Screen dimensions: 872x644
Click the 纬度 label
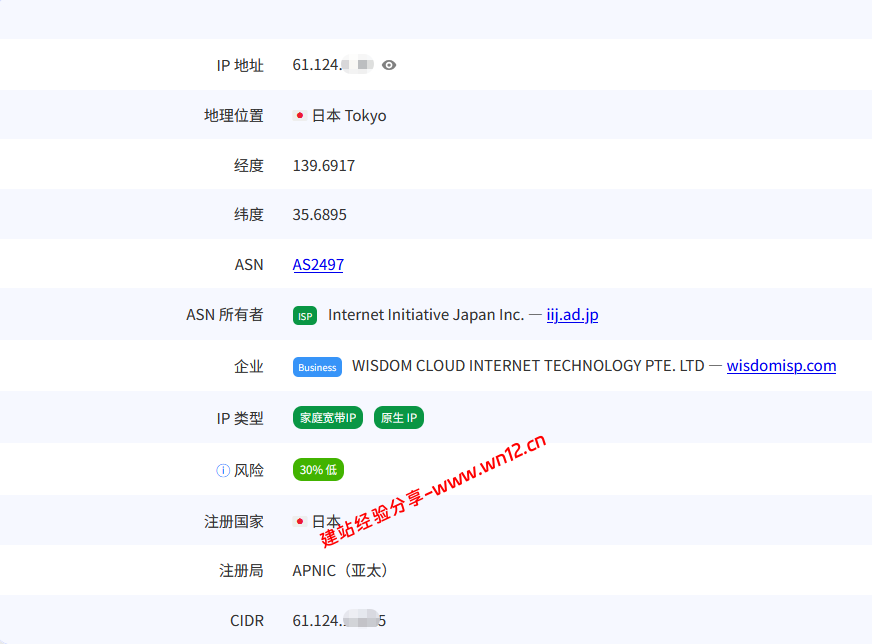click(249, 215)
